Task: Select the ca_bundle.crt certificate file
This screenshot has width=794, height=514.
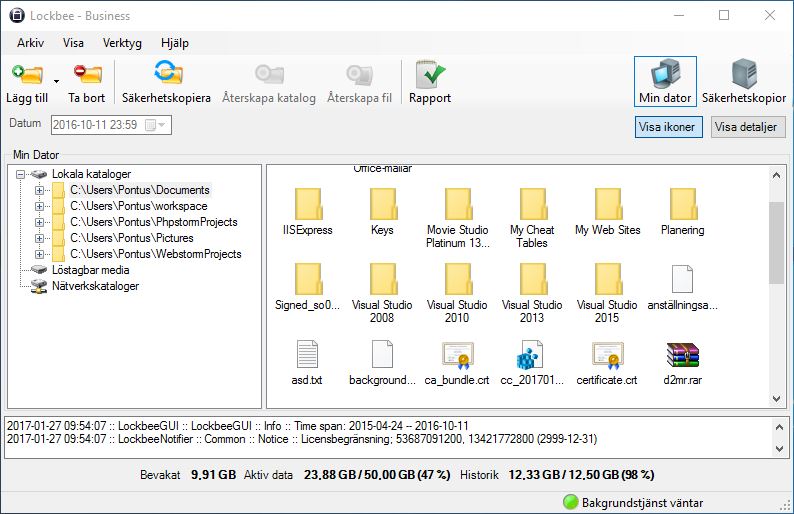Action: (x=458, y=354)
